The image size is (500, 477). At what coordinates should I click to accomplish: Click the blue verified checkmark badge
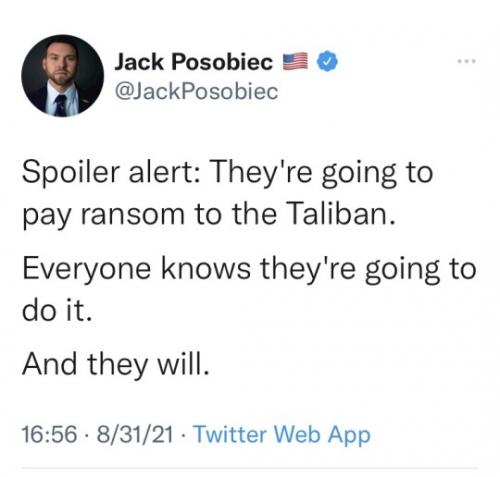327,62
